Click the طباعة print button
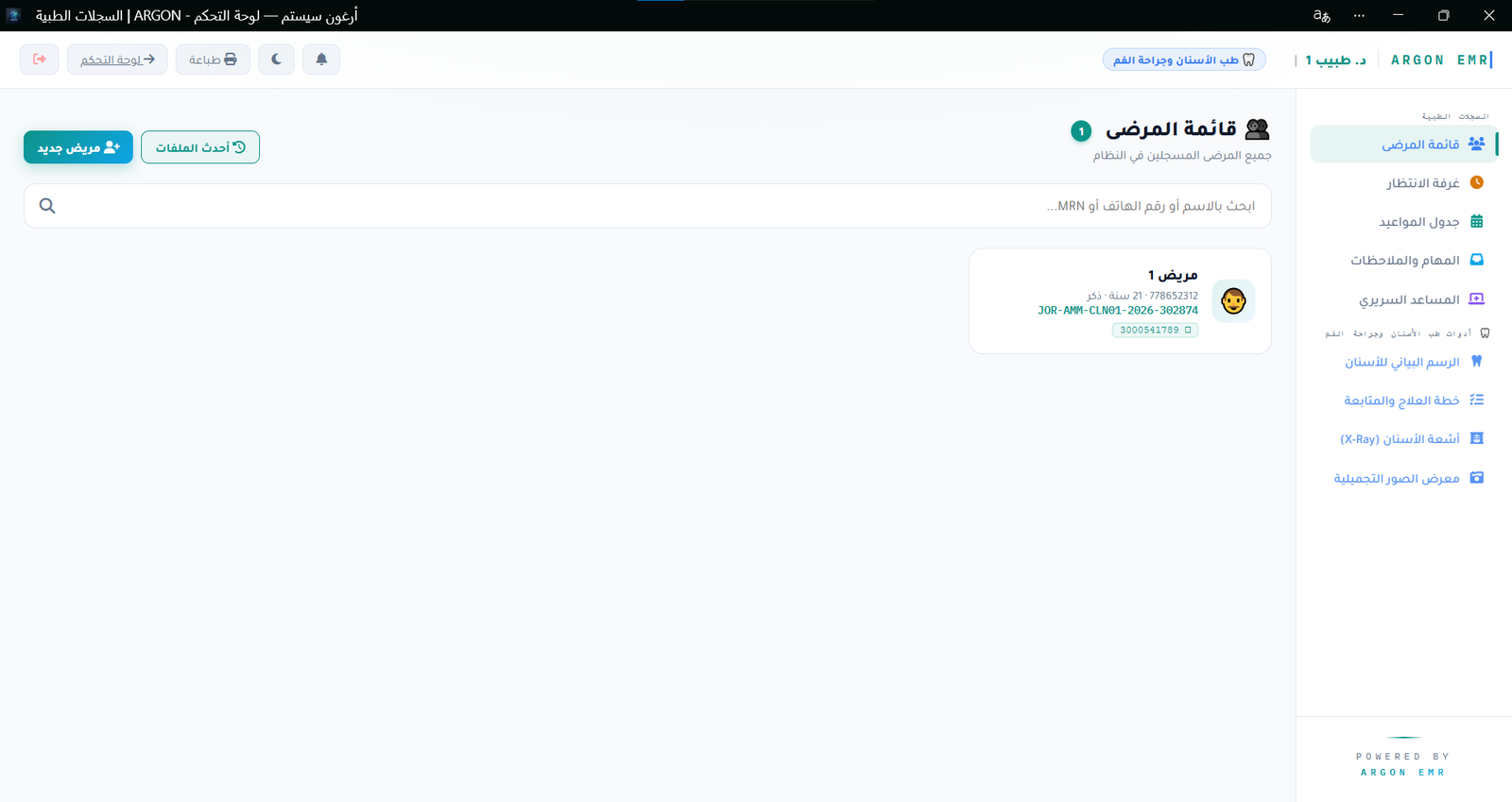 (x=213, y=60)
